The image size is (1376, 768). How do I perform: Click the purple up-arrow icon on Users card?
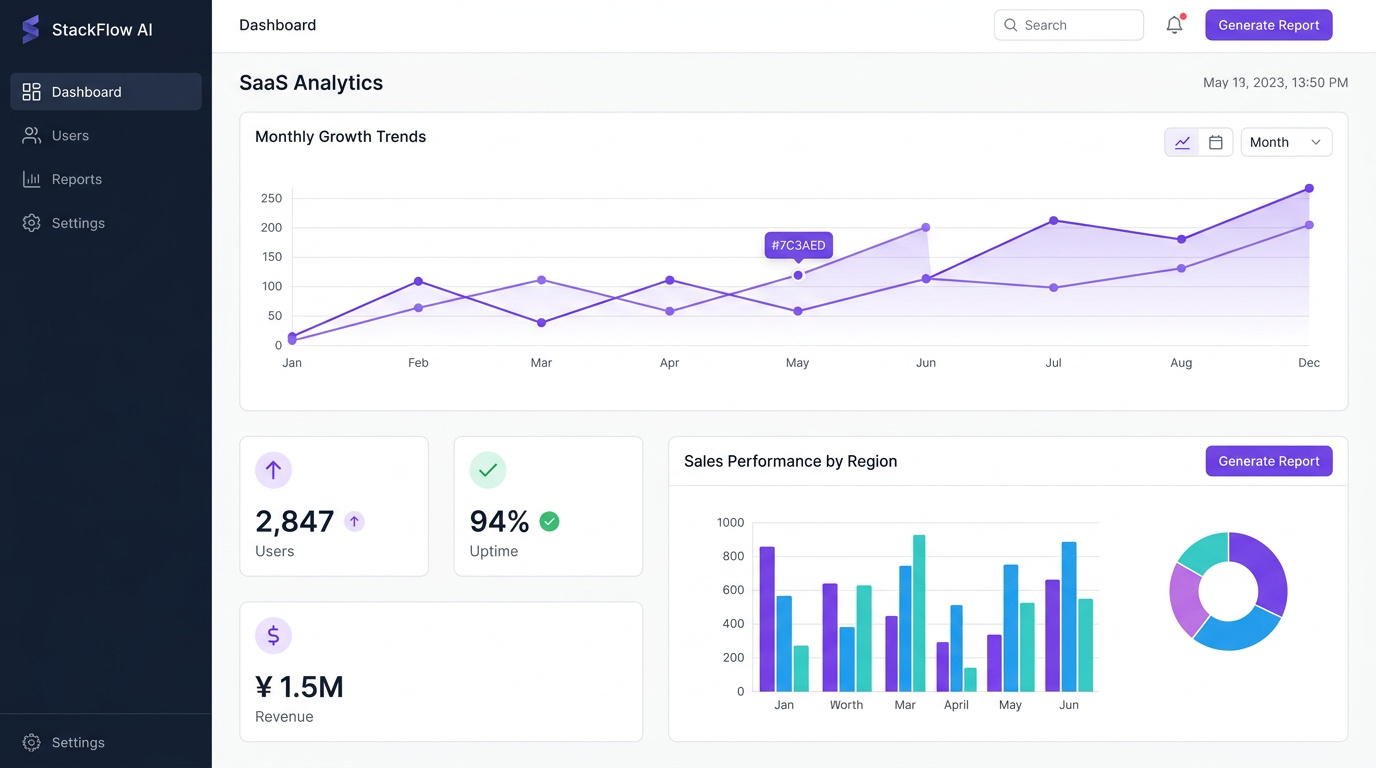273,470
